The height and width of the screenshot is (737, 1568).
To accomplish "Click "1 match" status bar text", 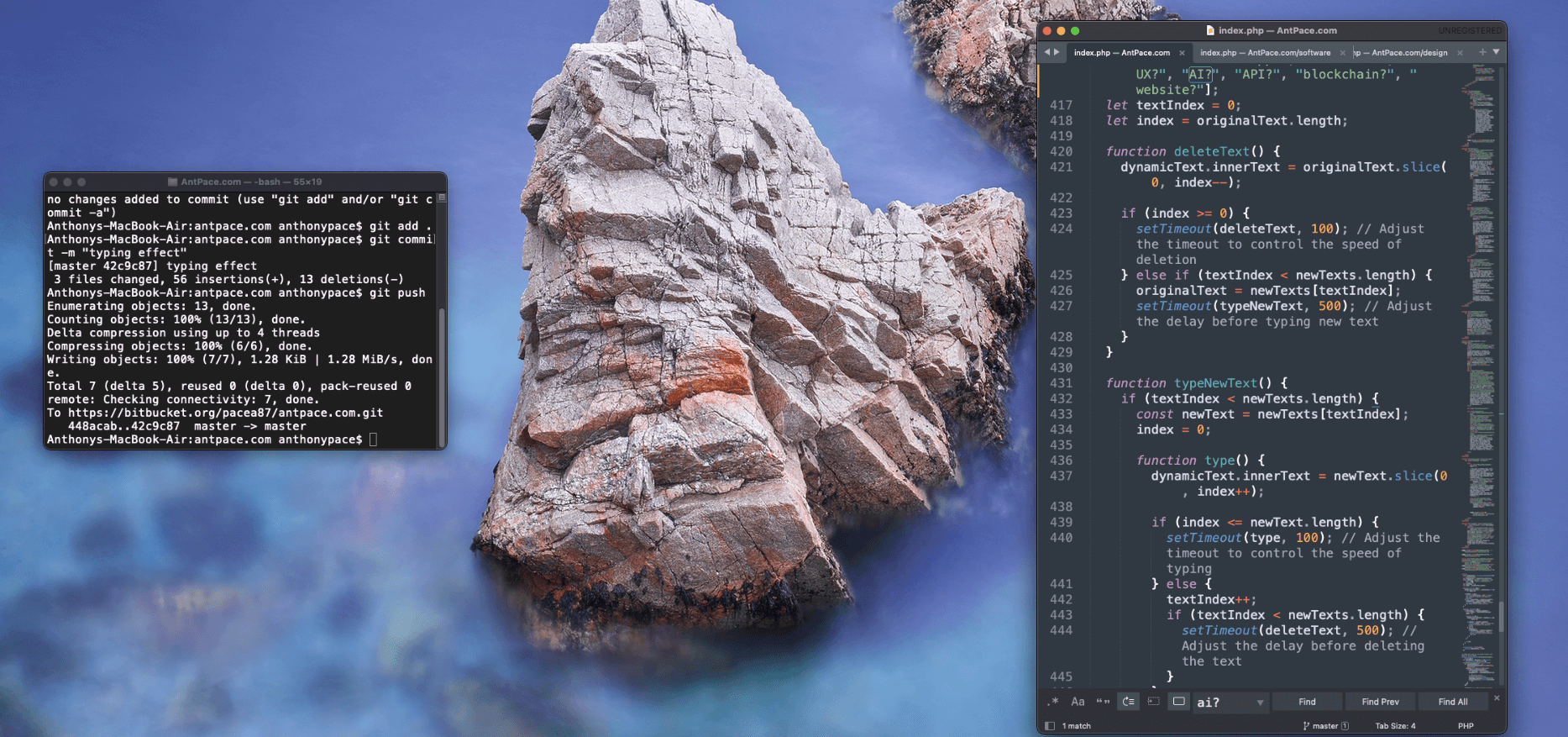I will tap(1076, 726).
